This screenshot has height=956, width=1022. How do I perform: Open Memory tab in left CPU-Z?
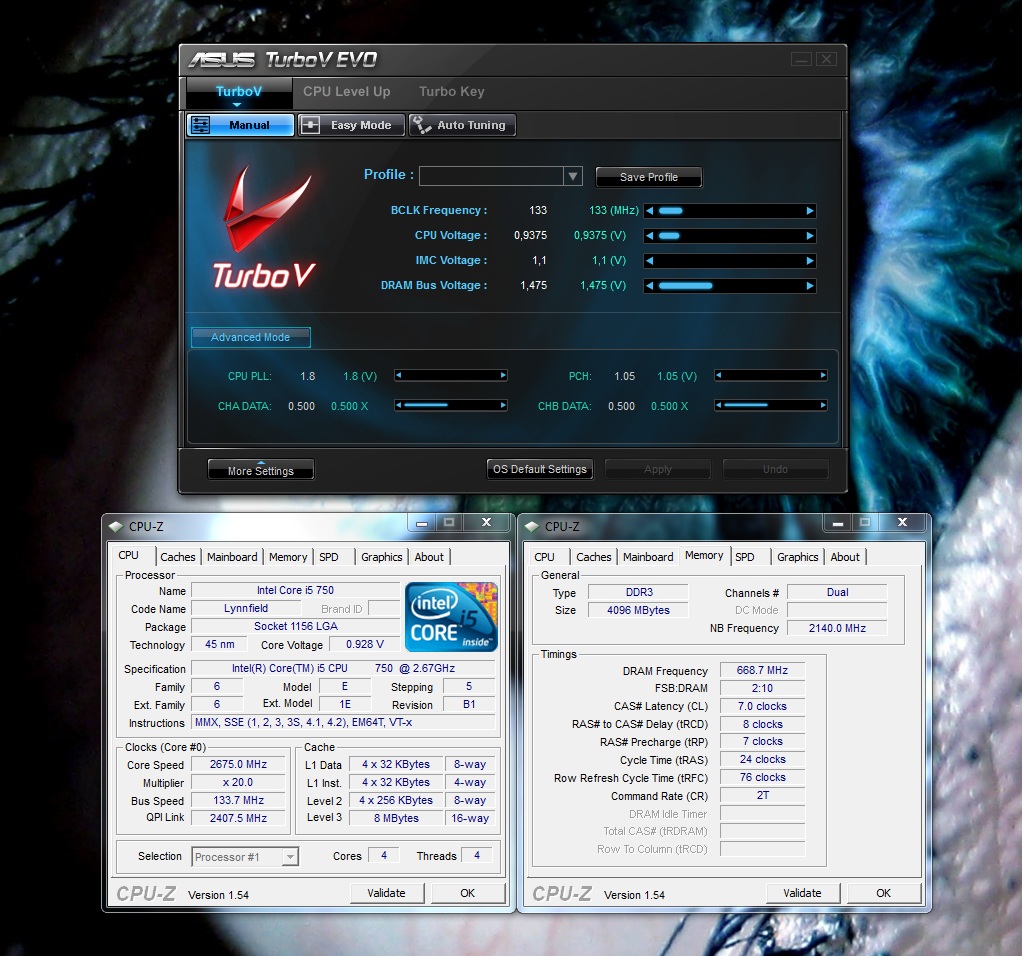(x=287, y=557)
